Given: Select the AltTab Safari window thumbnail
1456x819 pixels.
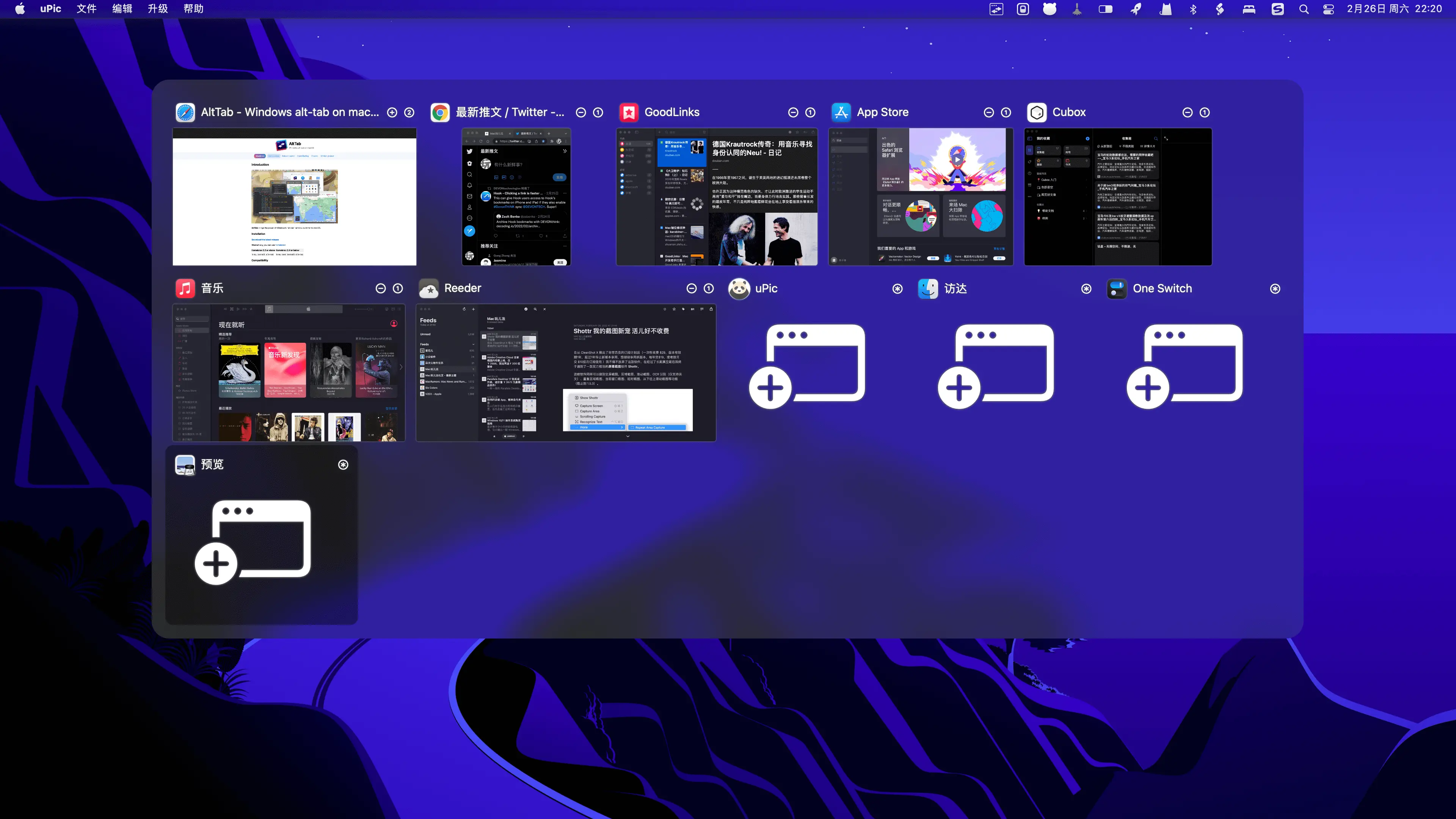Looking at the screenshot, I should click(295, 197).
